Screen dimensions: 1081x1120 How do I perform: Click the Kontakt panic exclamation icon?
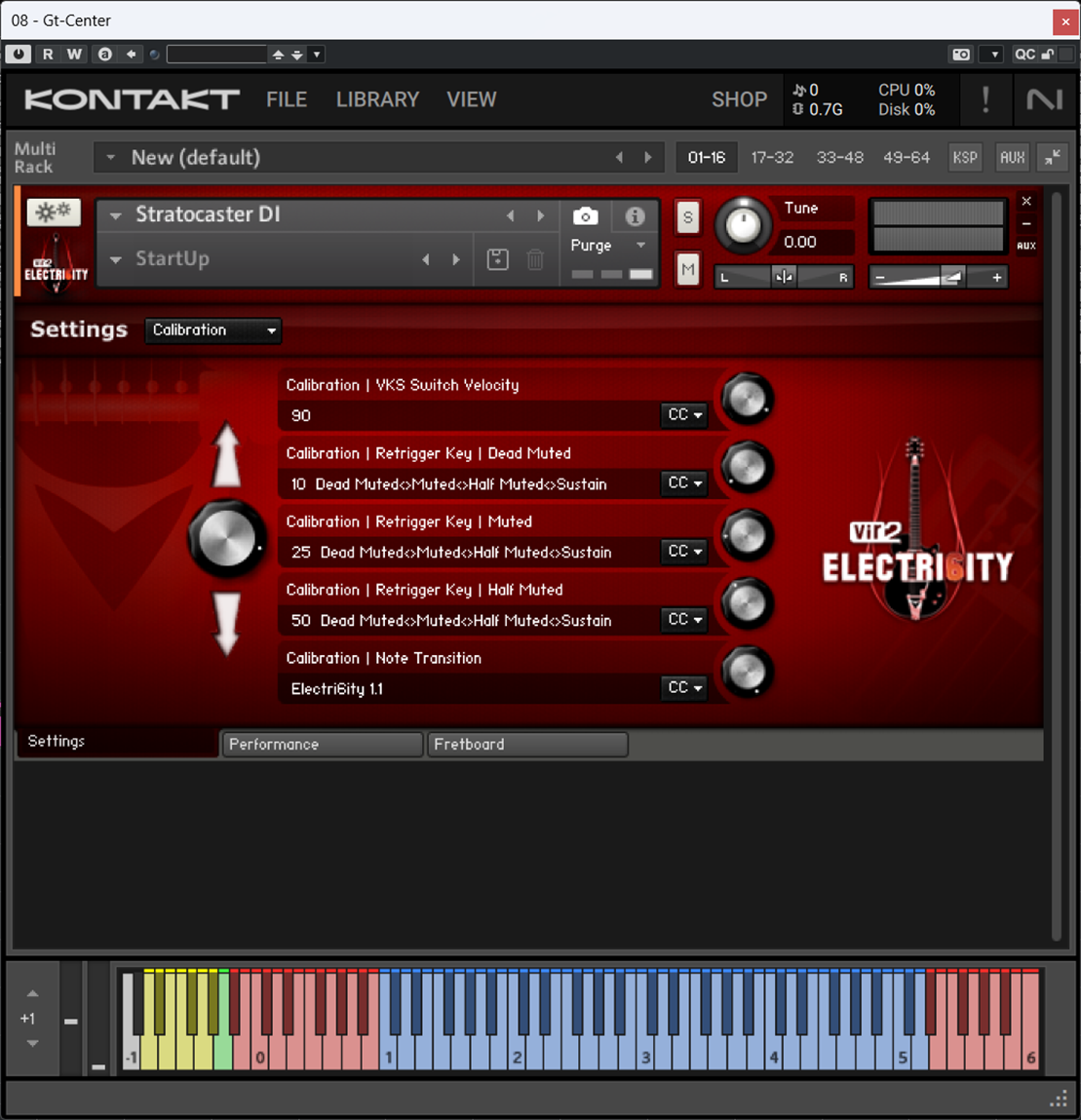pos(985,99)
